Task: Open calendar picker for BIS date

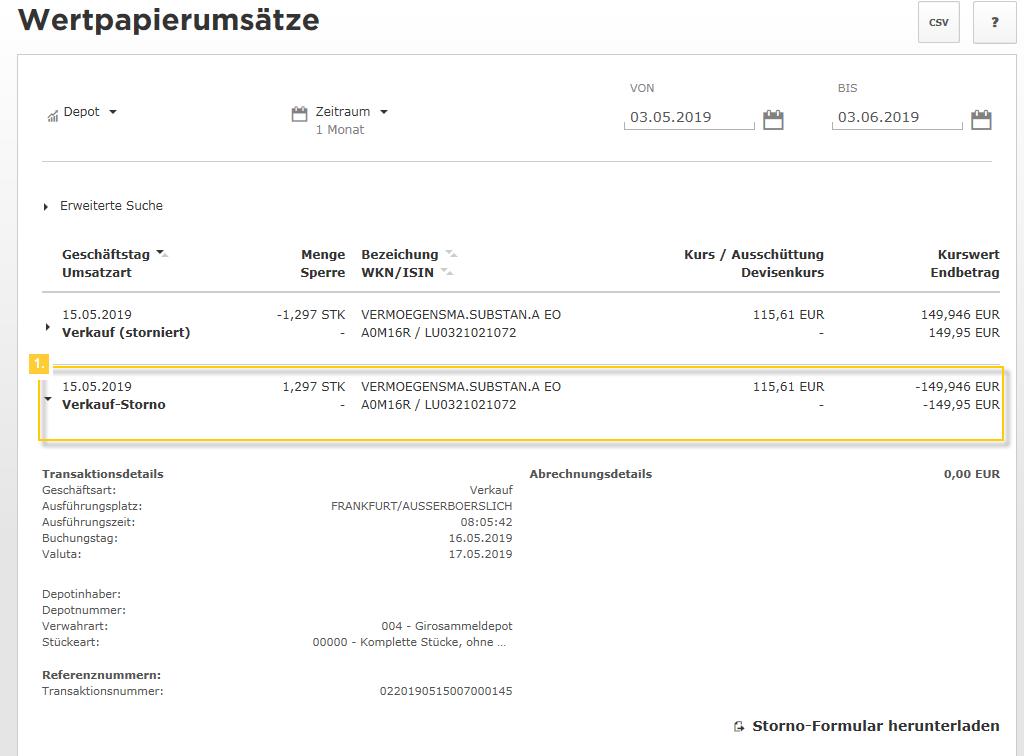Action: click(x=981, y=120)
